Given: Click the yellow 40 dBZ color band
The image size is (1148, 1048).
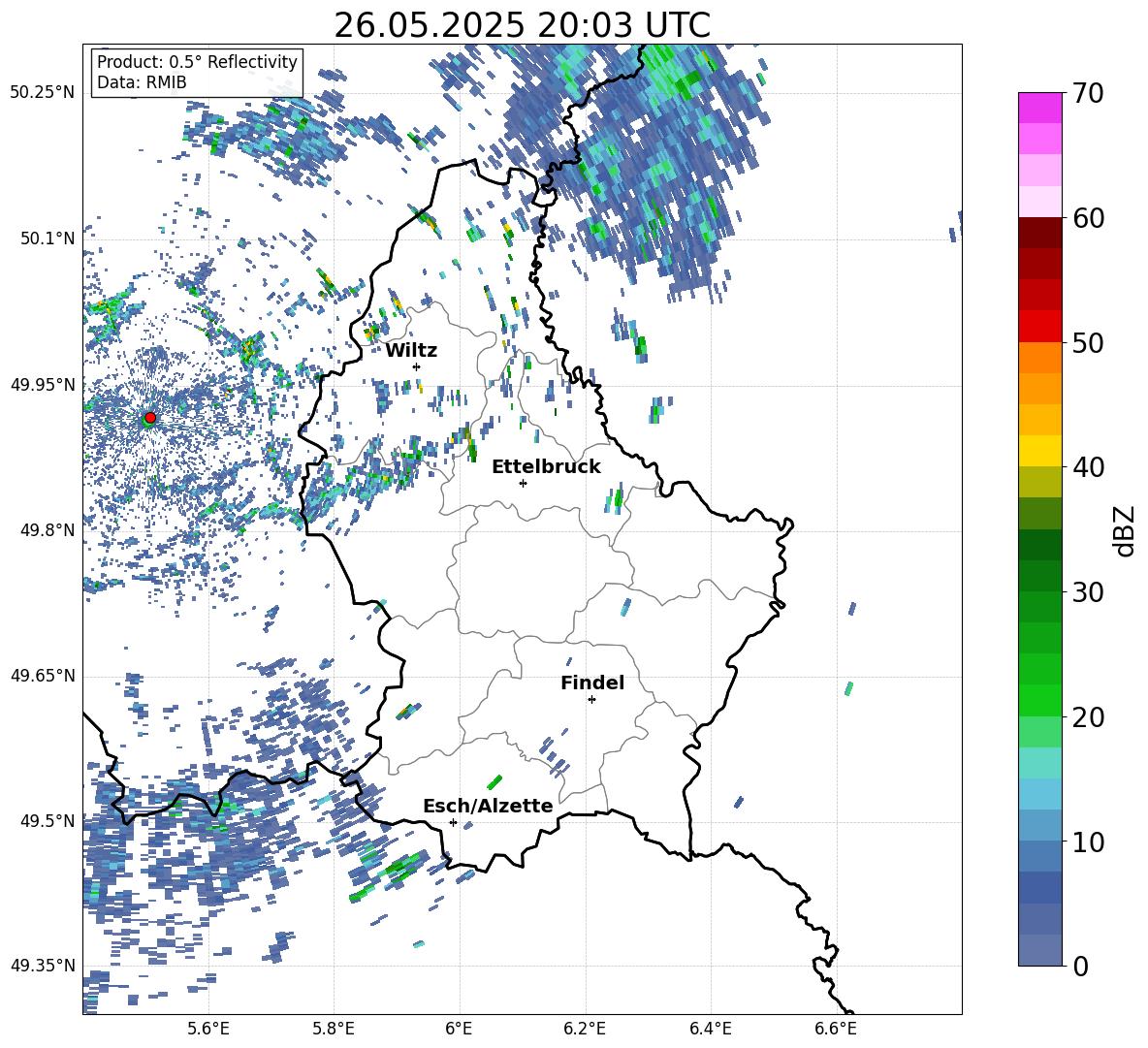Looking at the screenshot, I should click(x=1039, y=450).
